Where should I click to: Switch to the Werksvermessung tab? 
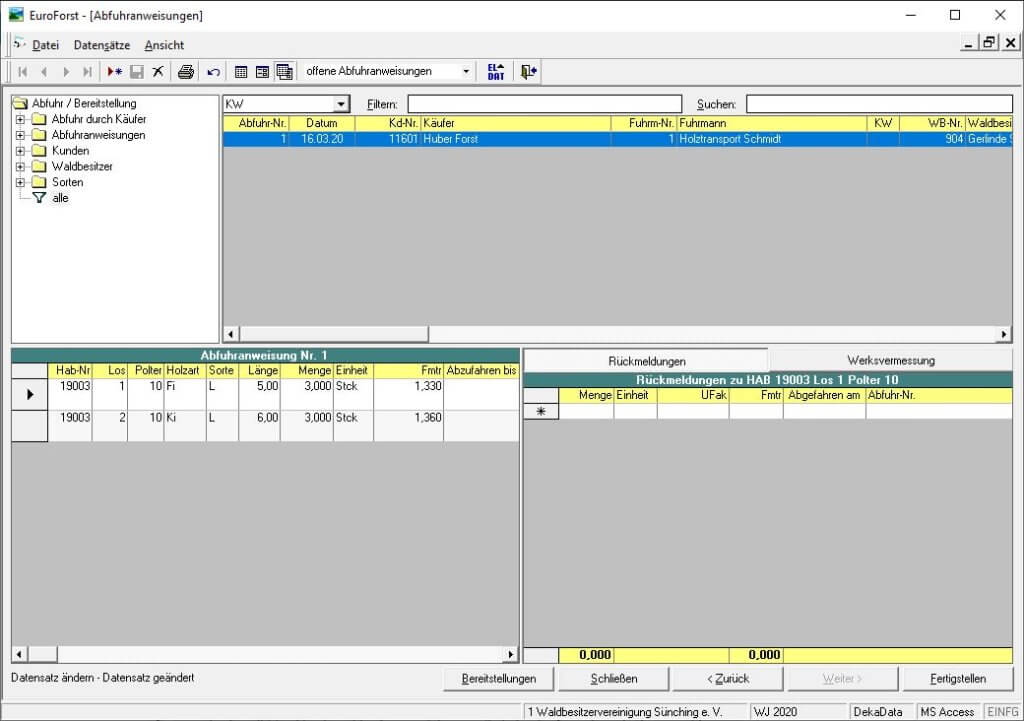890,360
